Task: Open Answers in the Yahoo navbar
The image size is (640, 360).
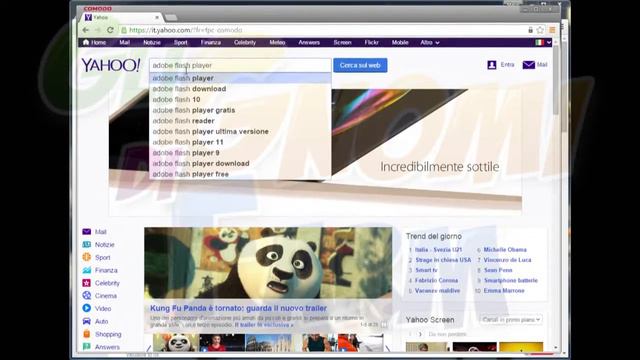Action: click(309, 42)
